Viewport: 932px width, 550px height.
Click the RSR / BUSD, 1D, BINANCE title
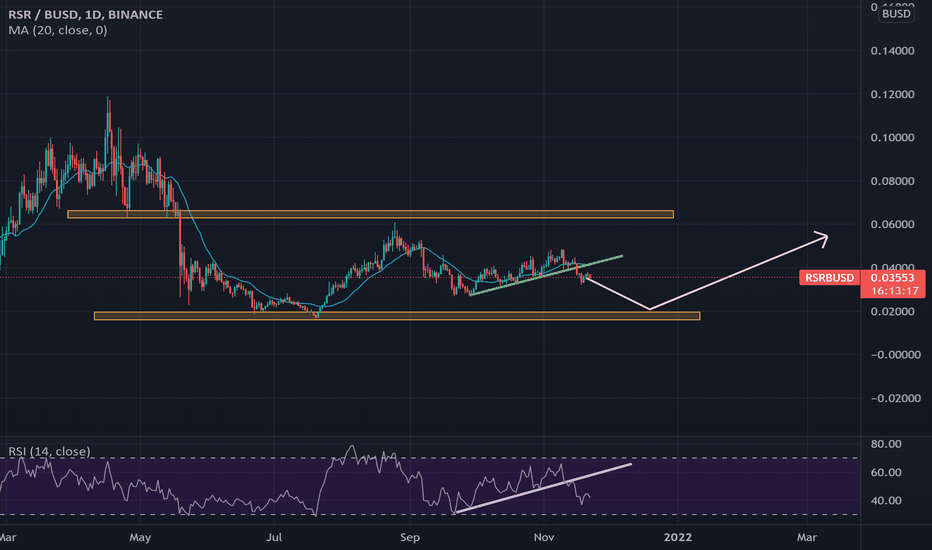click(x=85, y=14)
